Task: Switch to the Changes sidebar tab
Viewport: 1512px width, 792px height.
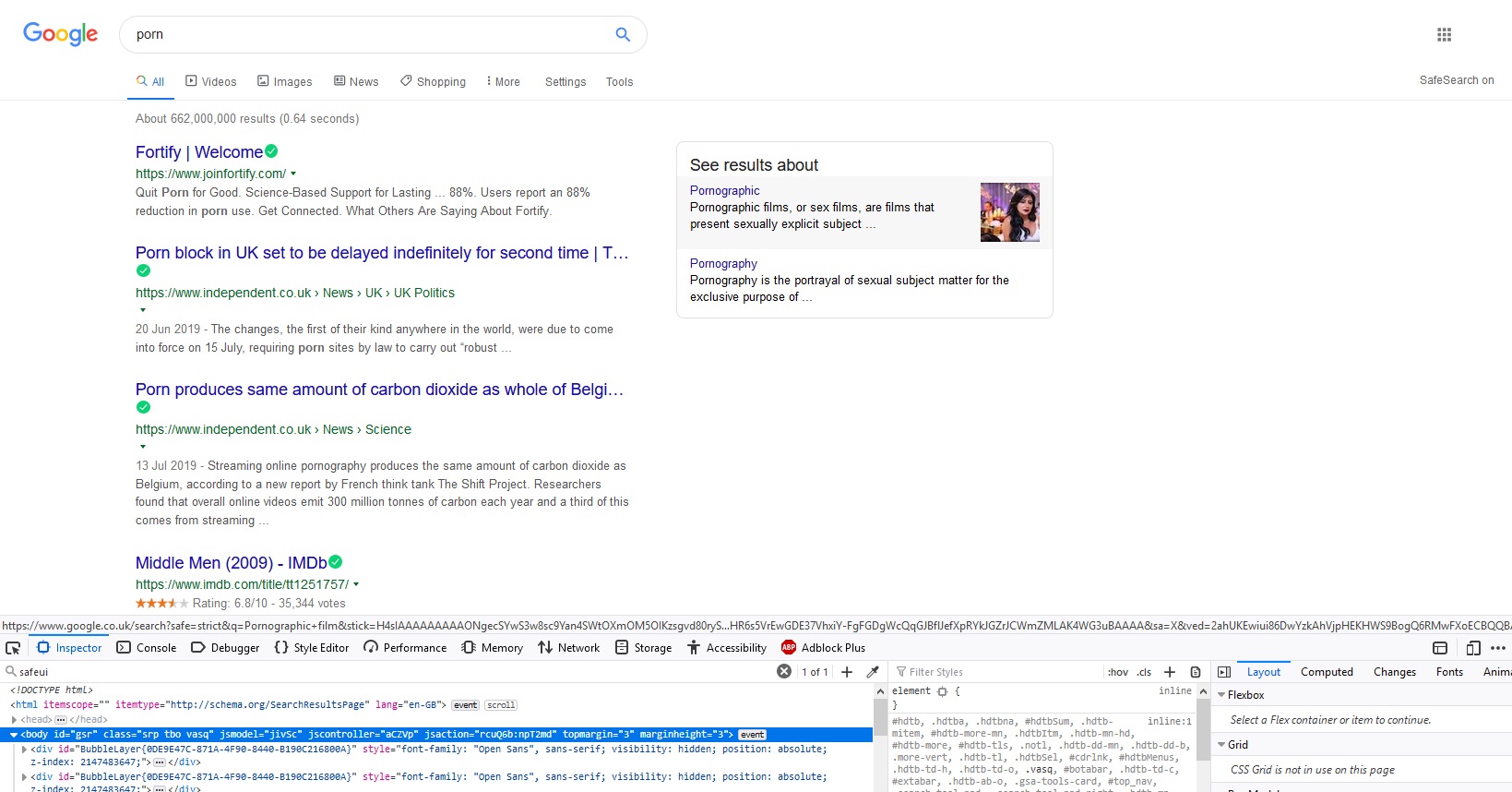Action: (x=1394, y=672)
